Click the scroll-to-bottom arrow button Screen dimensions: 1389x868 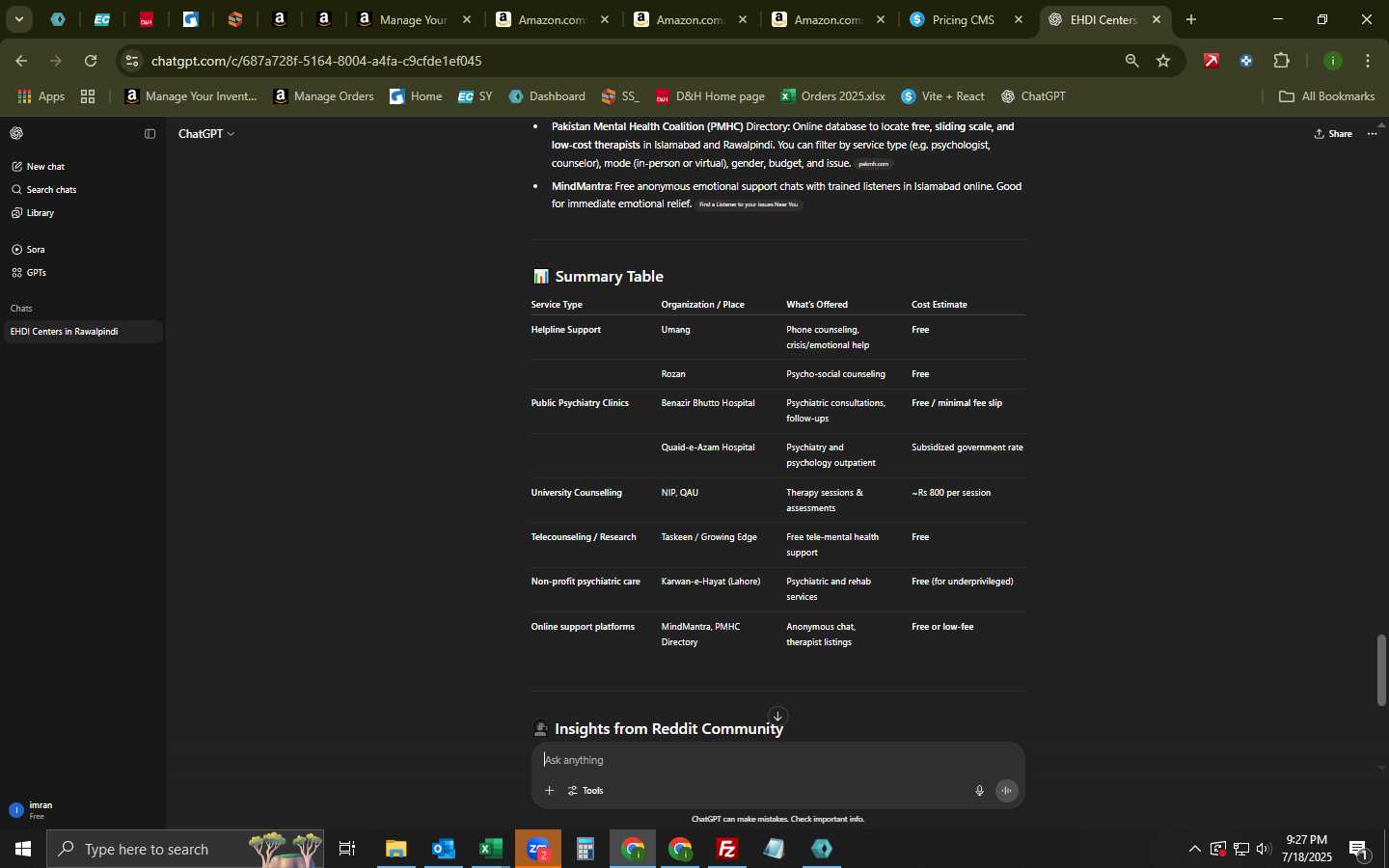(x=777, y=716)
